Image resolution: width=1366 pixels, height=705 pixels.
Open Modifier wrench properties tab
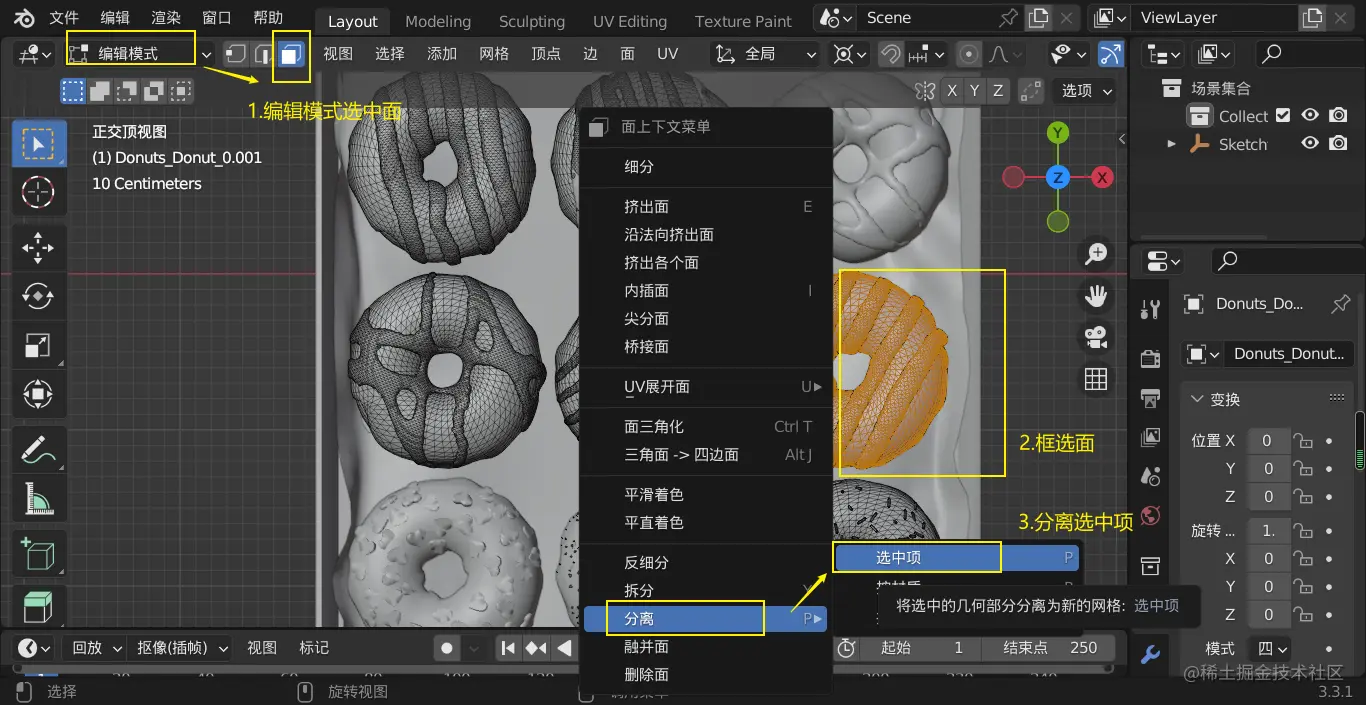pyautogui.click(x=1150, y=655)
